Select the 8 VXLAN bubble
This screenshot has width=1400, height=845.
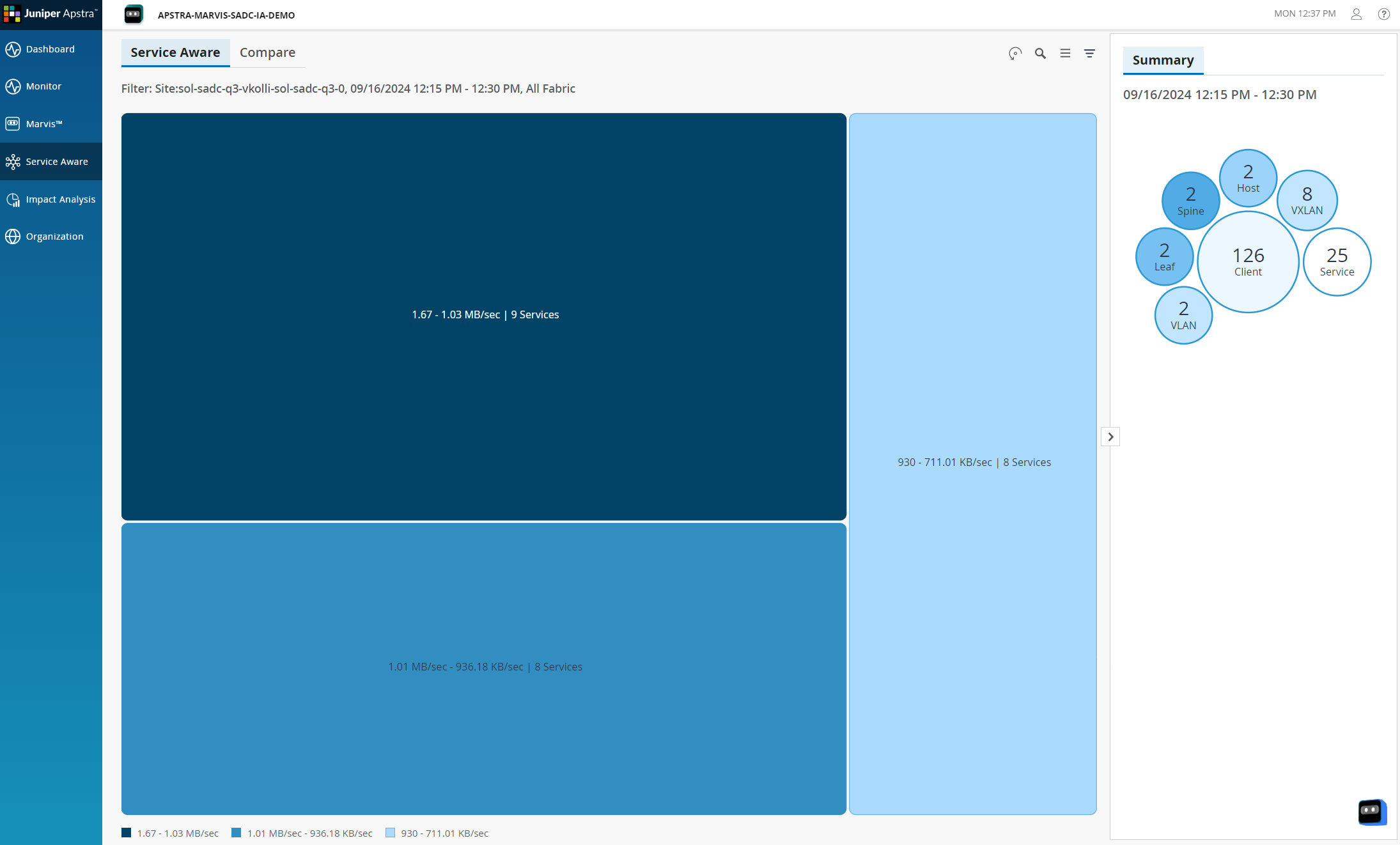(x=1307, y=200)
